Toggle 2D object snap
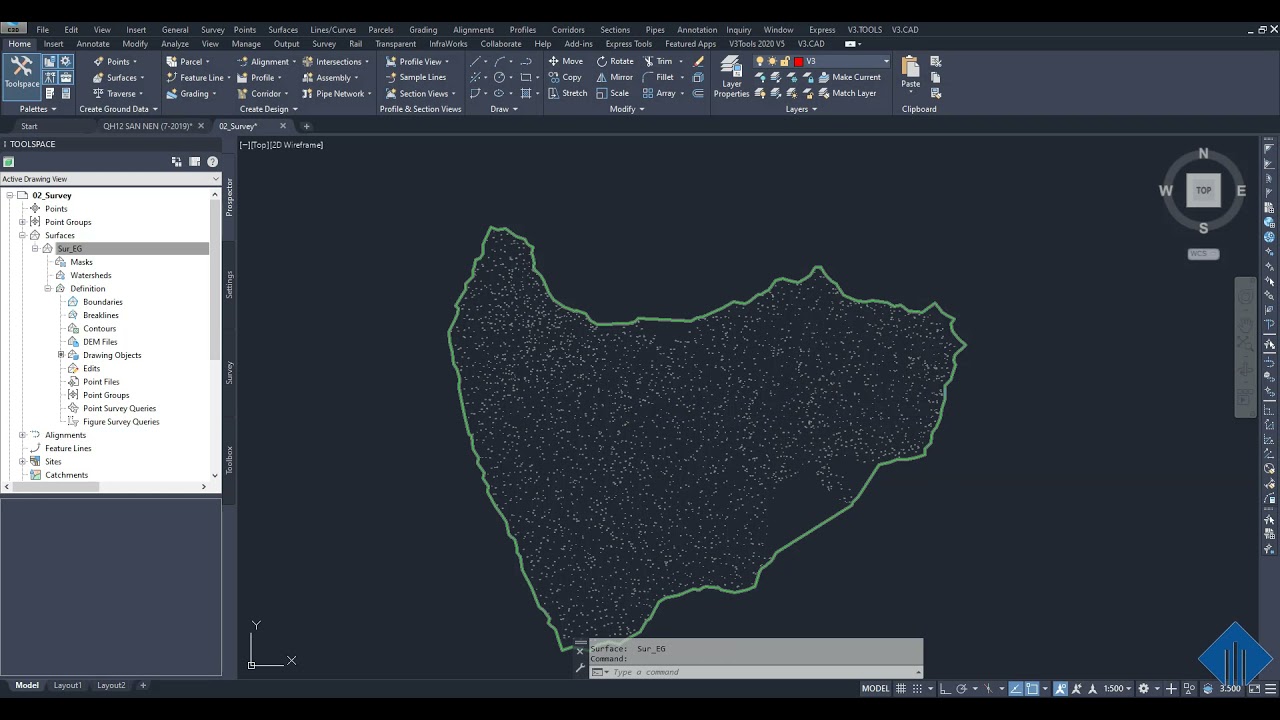This screenshot has height=720, width=1280. [1032, 688]
